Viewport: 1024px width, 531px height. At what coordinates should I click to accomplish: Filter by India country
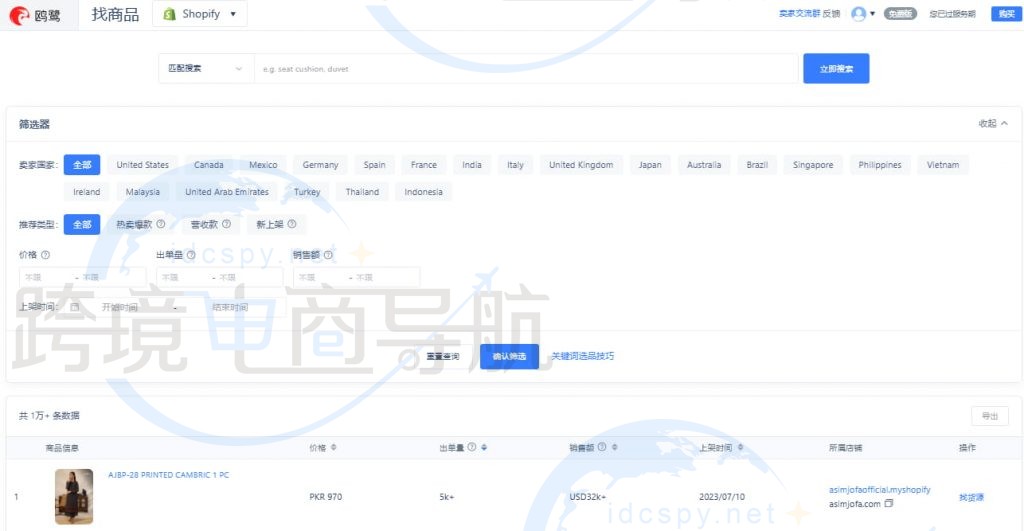pyautogui.click(x=472, y=165)
